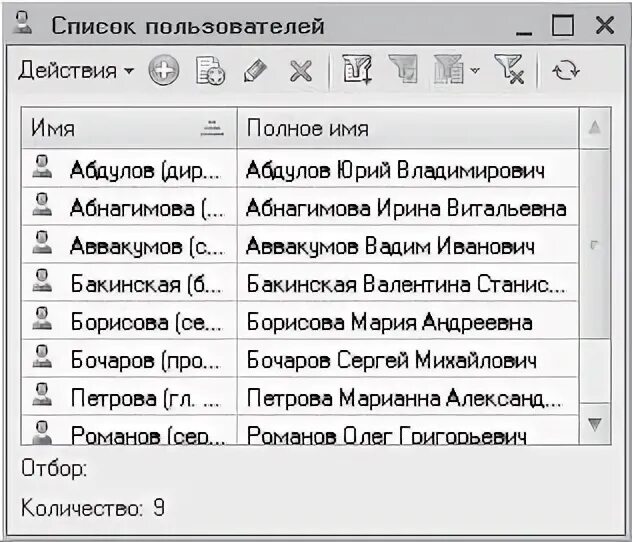This screenshot has width=632, height=542.
Task: Click the scrollbar down arrow
Action: coord(595,424)
